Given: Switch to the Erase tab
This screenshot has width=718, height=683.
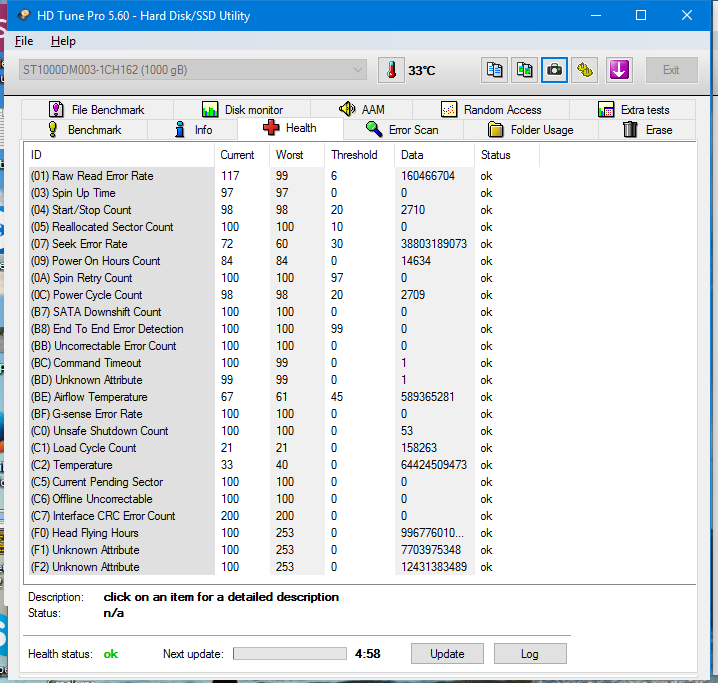Looking at the screenshot, I should click(647, 130).
